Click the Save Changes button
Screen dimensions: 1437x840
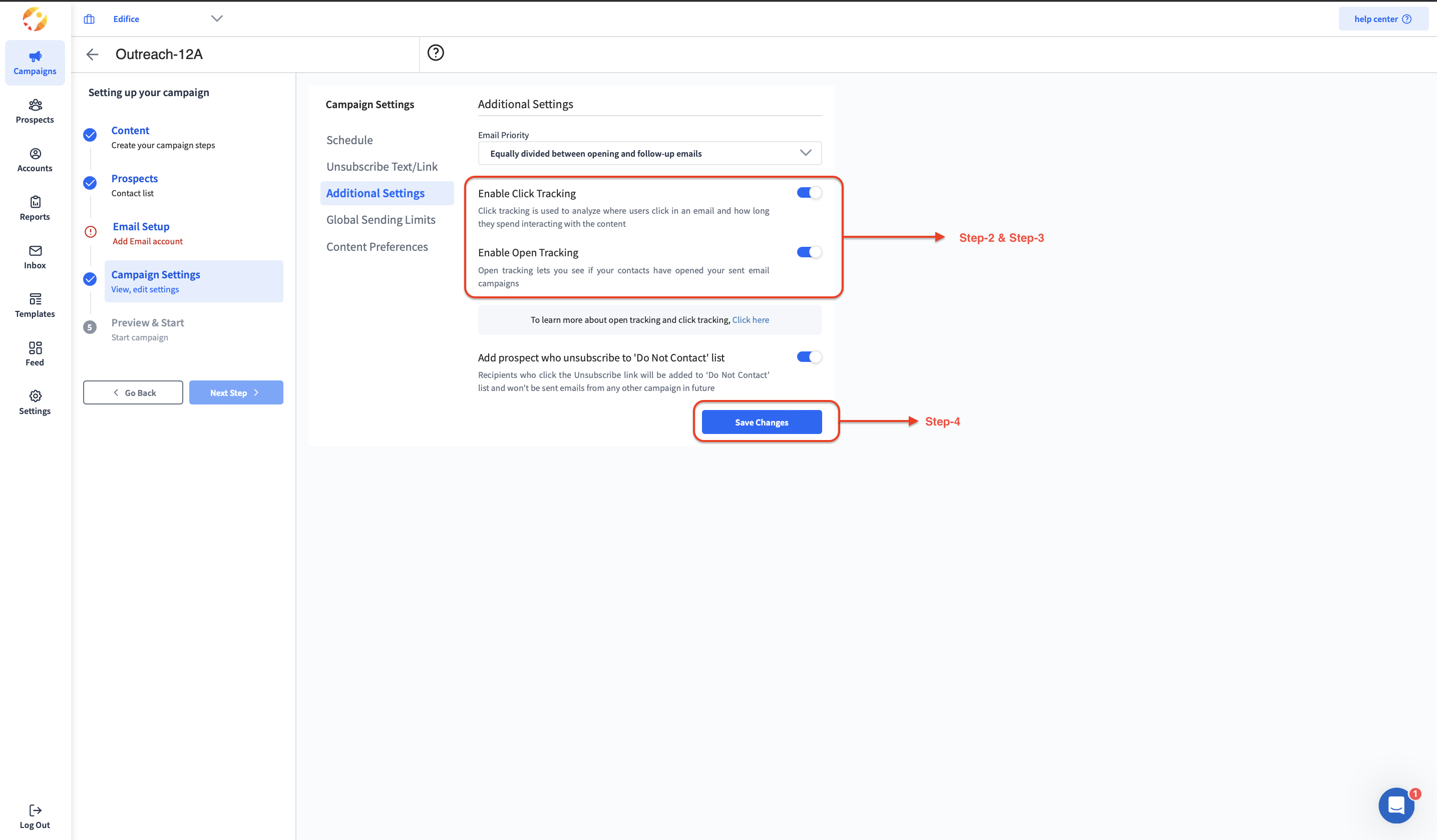(761, 422)
